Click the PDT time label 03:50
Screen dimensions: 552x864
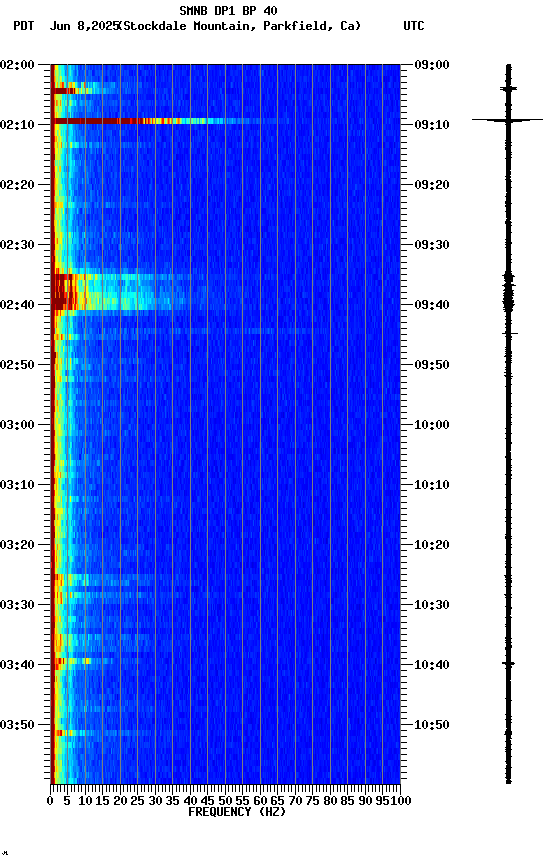tap(17, 725)
